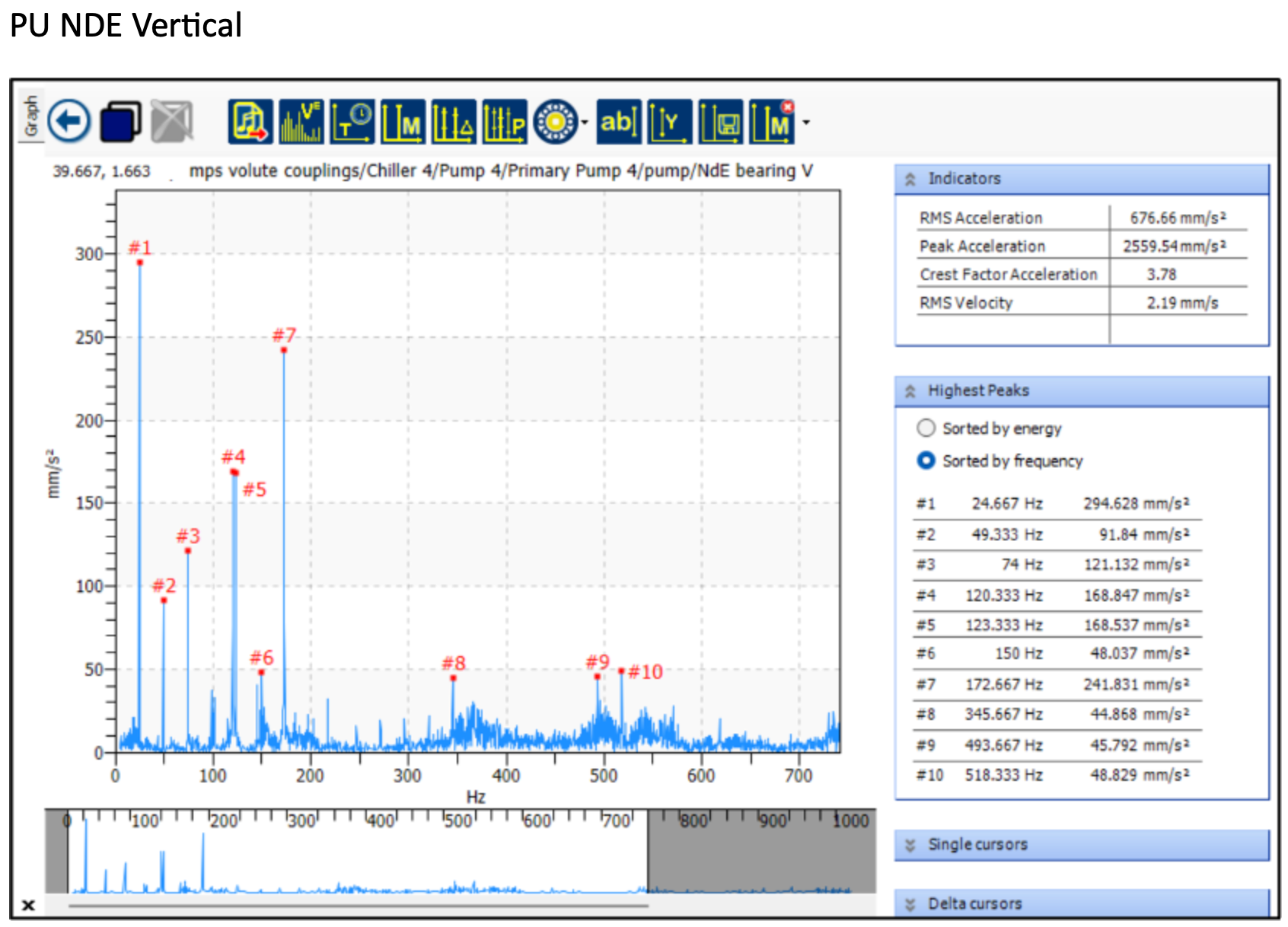Select the 'ab' text annotation tool

[618, 122]
